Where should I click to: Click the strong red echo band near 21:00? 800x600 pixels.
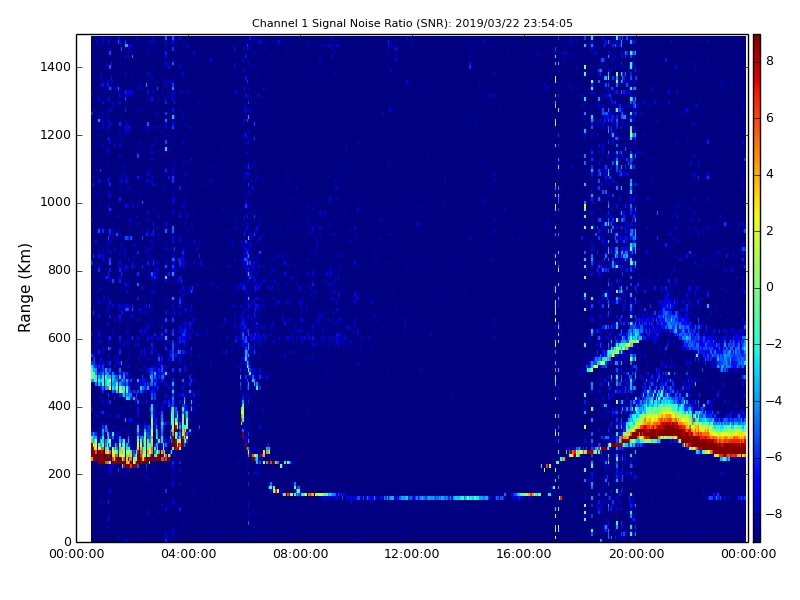click(x=667, y=428)
